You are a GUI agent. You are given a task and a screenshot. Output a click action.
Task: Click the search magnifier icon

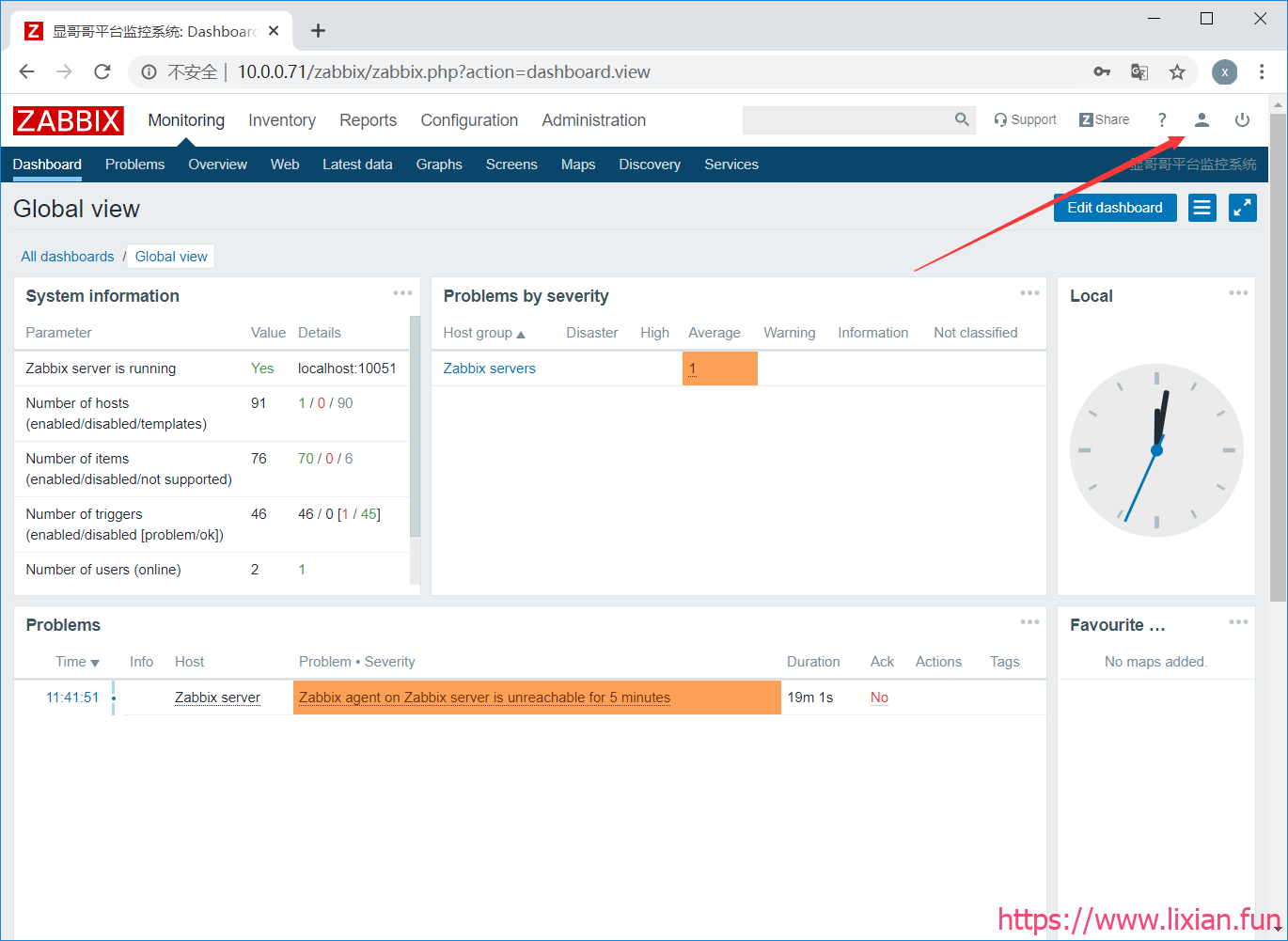(962, 119)
